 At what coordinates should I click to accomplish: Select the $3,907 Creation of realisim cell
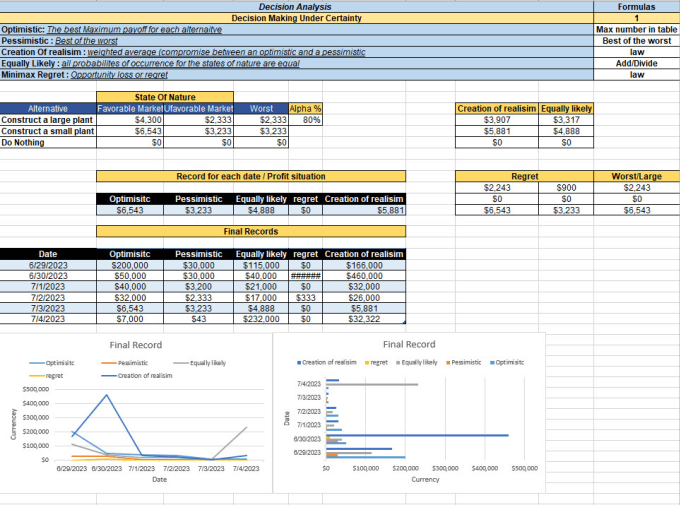(x=497, y=119)
